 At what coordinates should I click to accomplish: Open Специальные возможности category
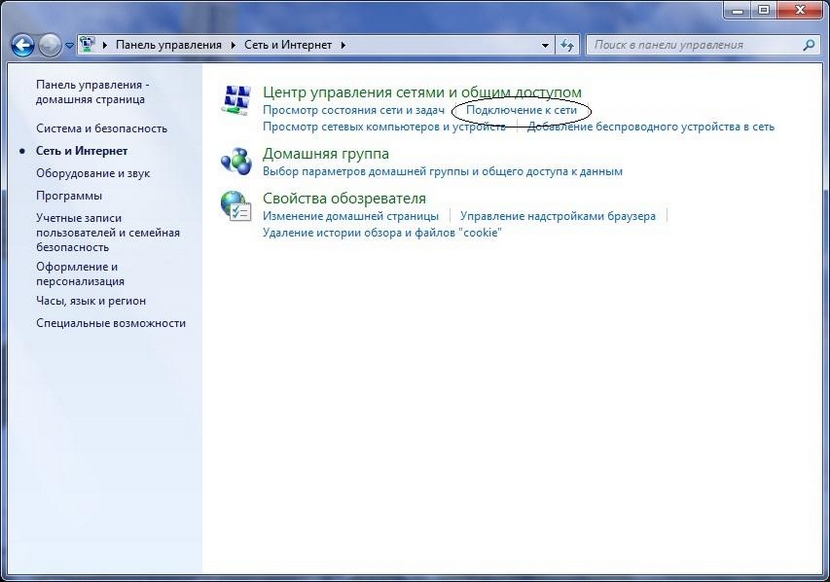[111, 323]
